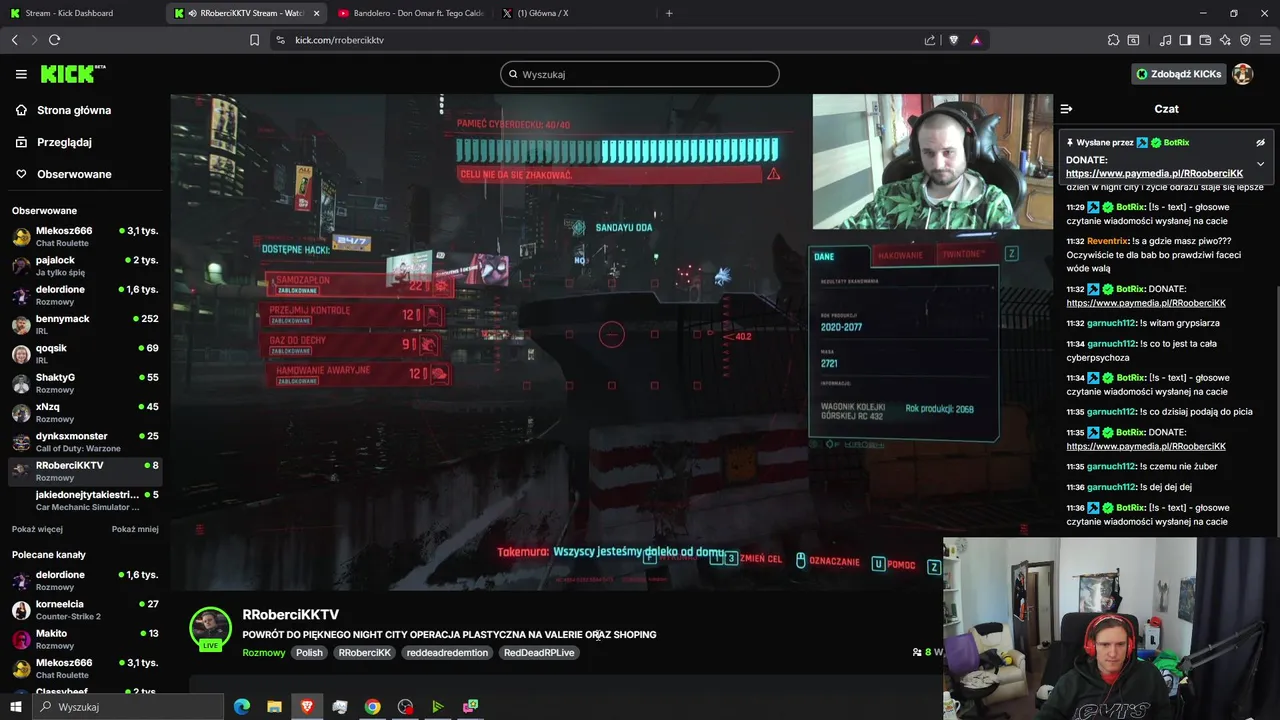
Task: Click the RRoberciKK tag
Action: [x=364, y=653]
